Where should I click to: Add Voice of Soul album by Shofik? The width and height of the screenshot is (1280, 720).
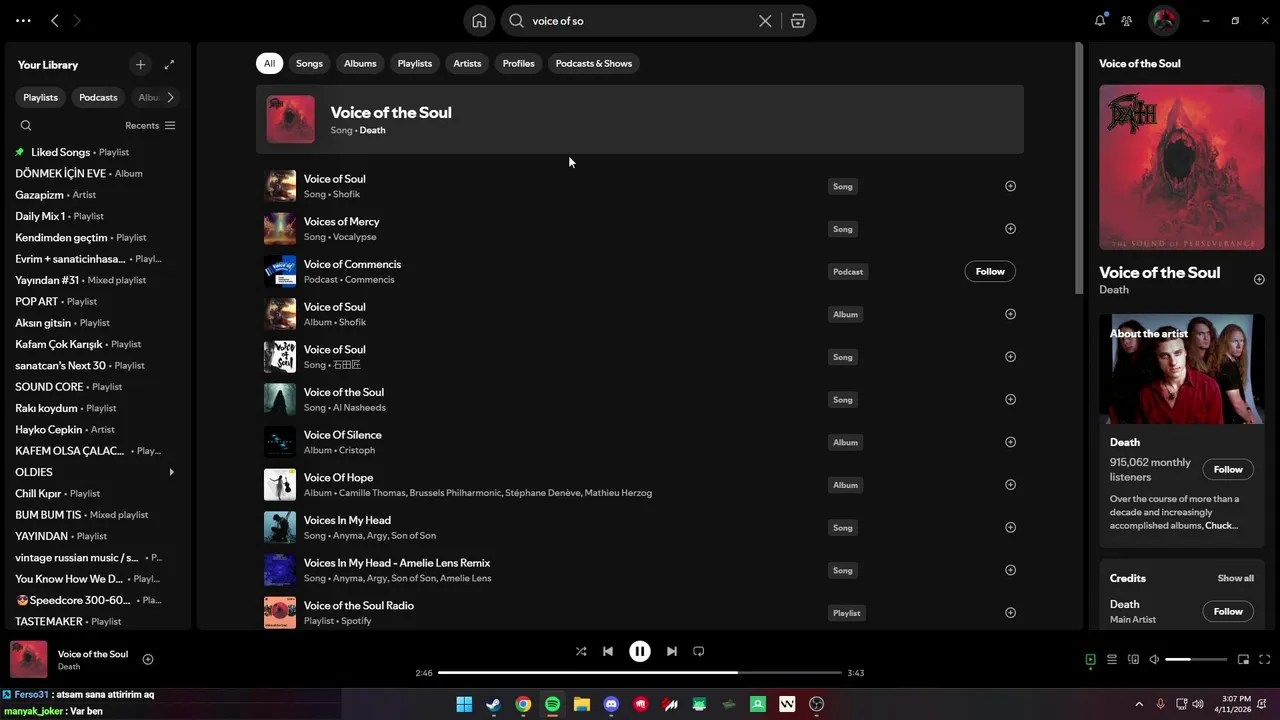click(x=1010, y=314)
